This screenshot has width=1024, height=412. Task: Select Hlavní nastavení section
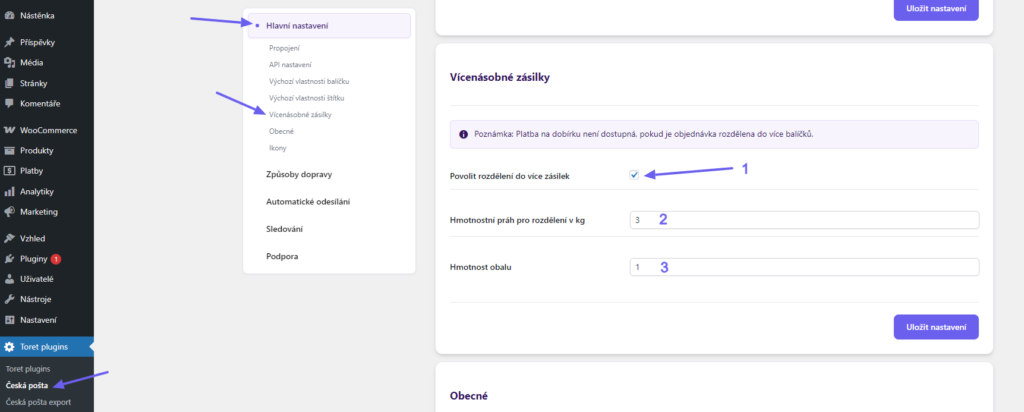tap(329, 25)
